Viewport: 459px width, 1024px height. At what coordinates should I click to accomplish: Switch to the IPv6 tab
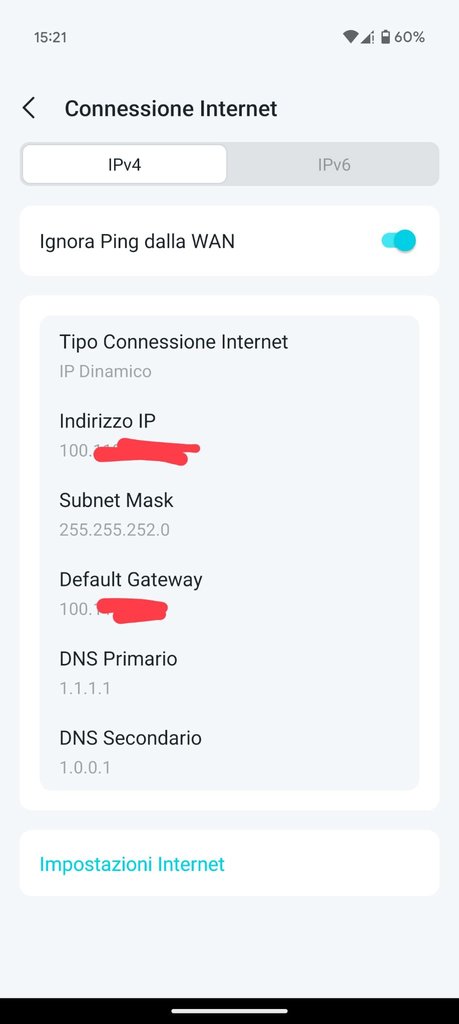click(x=334, y=165)
